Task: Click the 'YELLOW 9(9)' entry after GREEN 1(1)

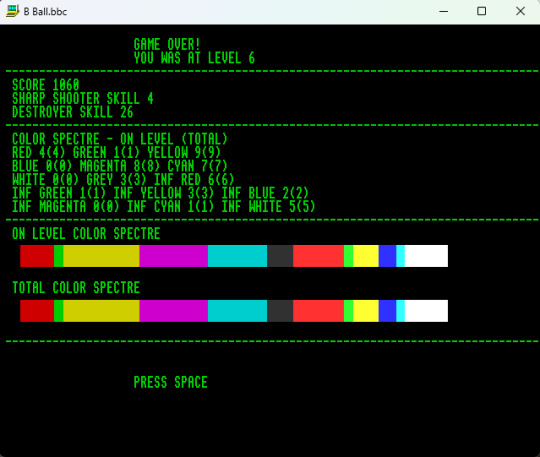Action: point(184,153)
